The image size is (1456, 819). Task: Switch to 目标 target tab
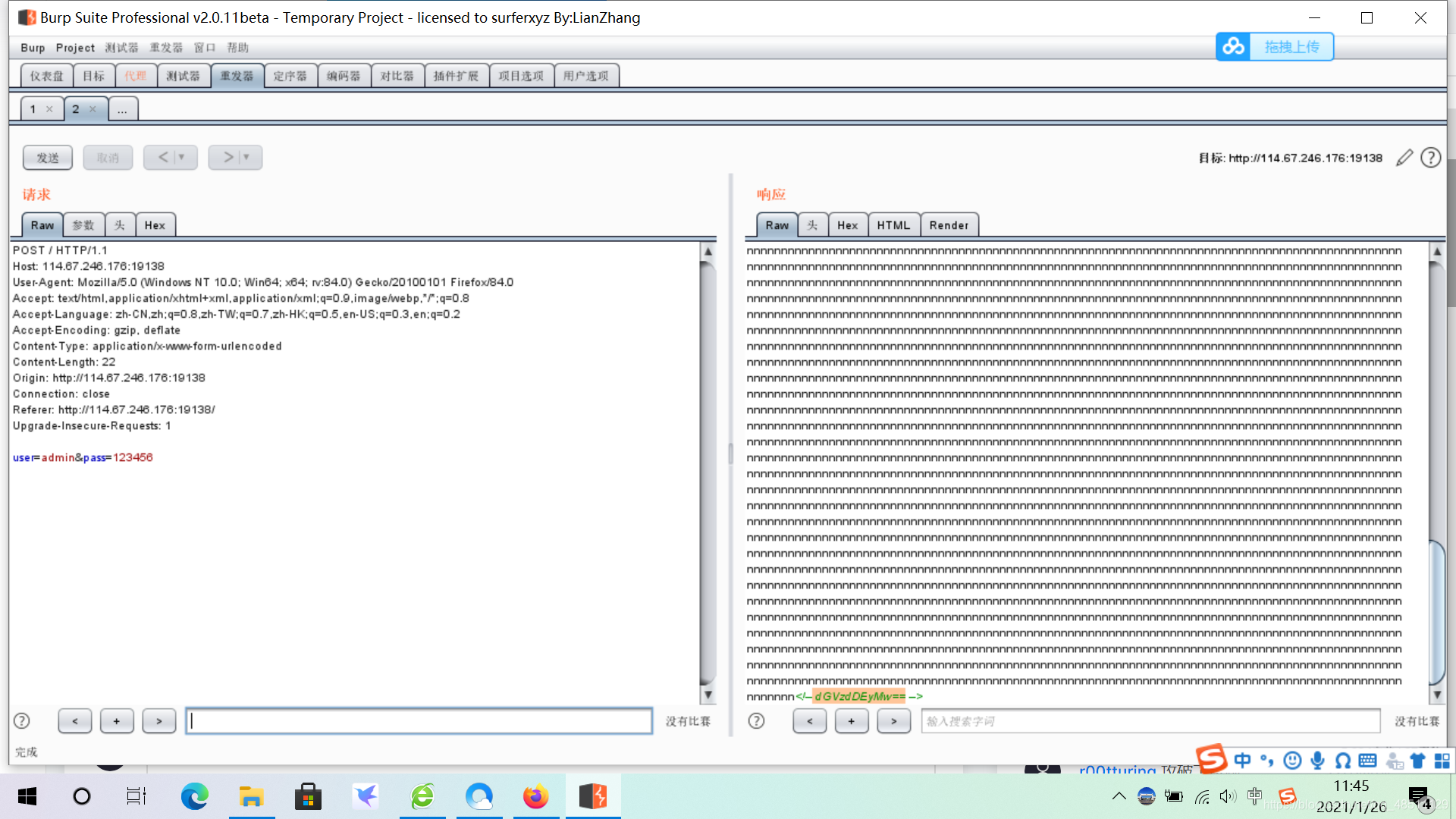[94, 76]
